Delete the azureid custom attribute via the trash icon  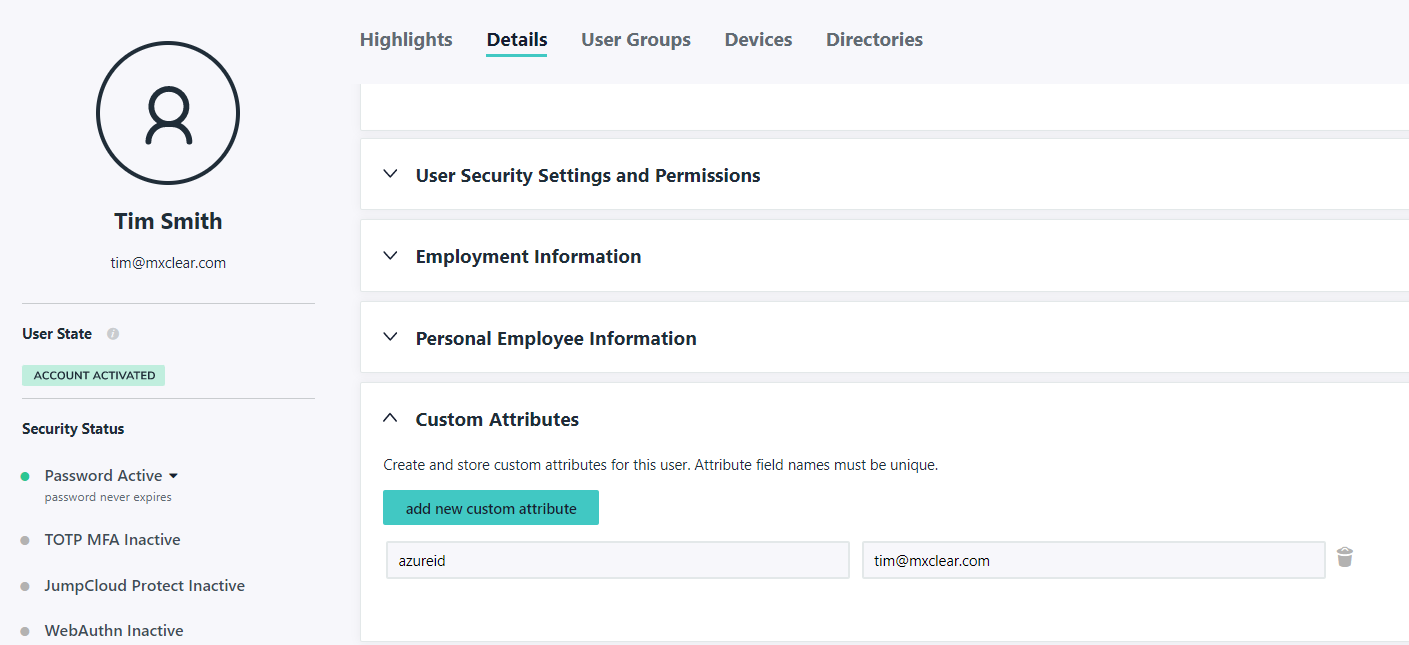[1345, 557]
